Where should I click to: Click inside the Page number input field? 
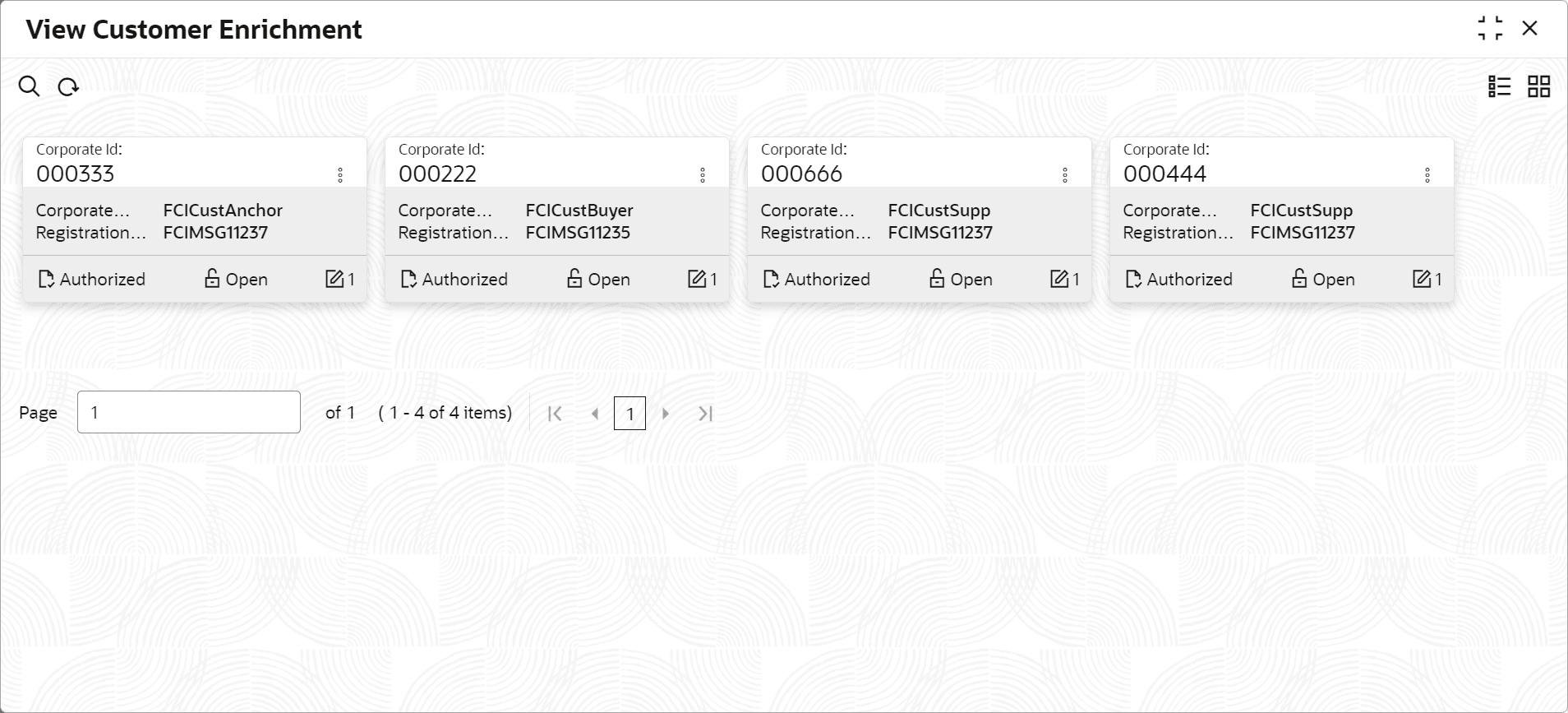(x=188, y=412)
